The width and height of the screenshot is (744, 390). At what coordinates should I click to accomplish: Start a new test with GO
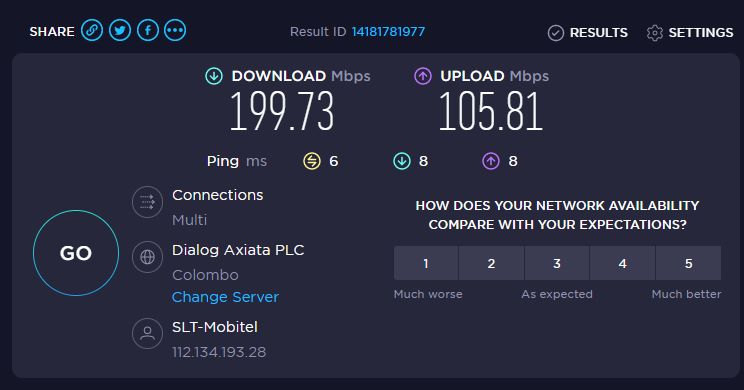[76, 253]
